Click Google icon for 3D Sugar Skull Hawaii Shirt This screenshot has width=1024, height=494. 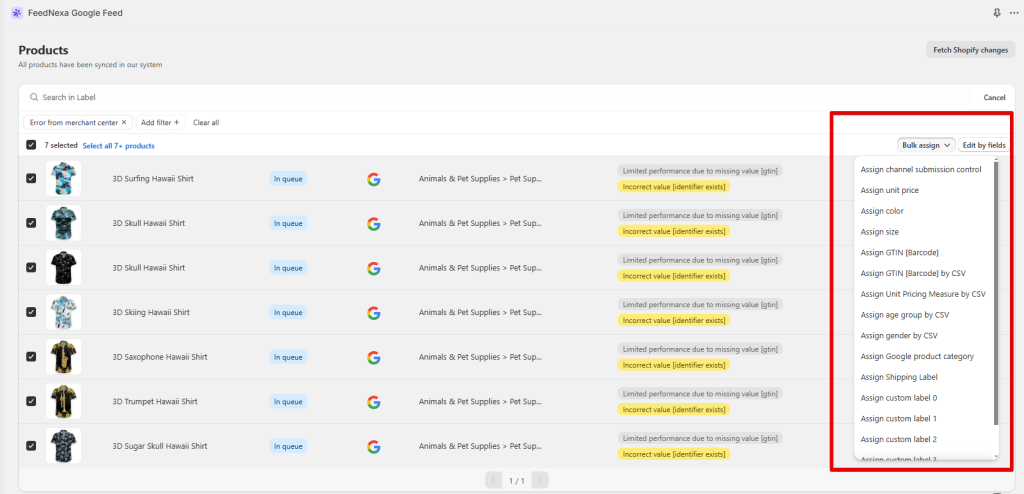click(x=374, y=446)
